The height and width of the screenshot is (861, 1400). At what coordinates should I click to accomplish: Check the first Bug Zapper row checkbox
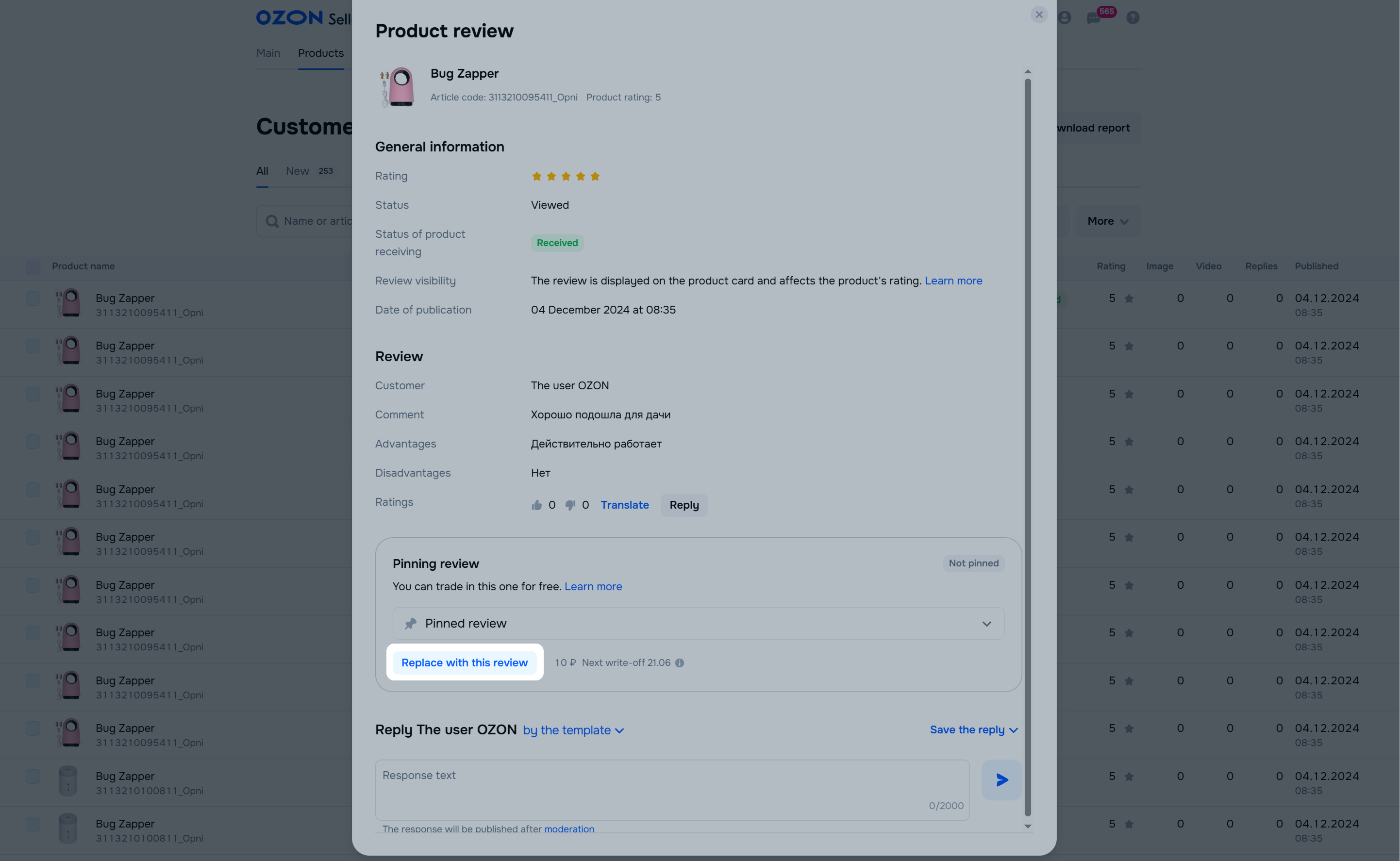point(33,298)
